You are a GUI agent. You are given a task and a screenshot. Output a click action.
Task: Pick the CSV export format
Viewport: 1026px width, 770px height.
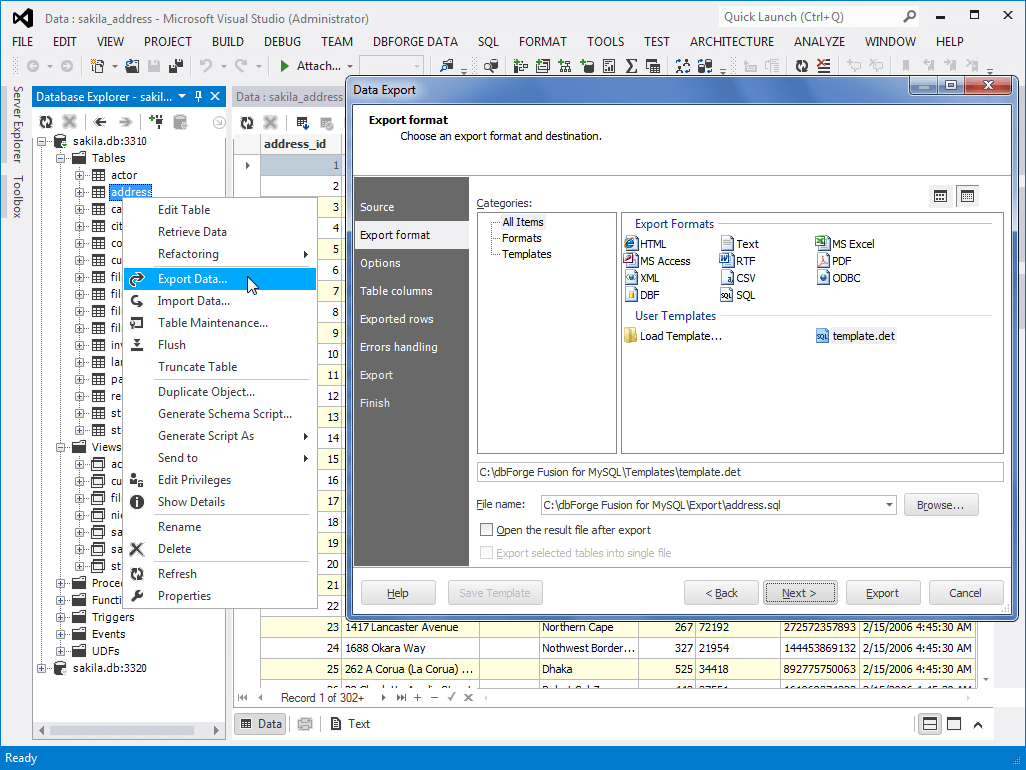coord(737,278)
